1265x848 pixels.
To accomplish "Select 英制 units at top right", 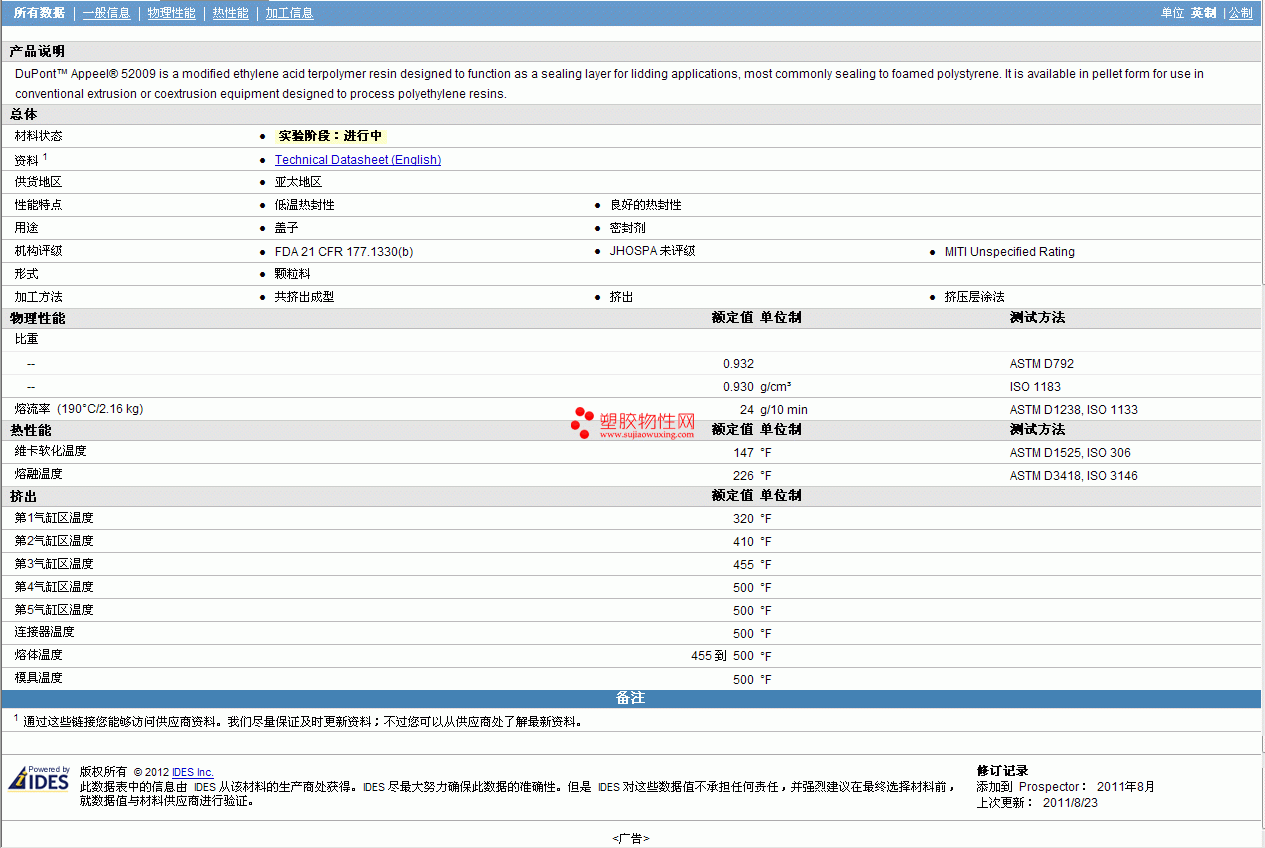I will tap(1203, 13).
